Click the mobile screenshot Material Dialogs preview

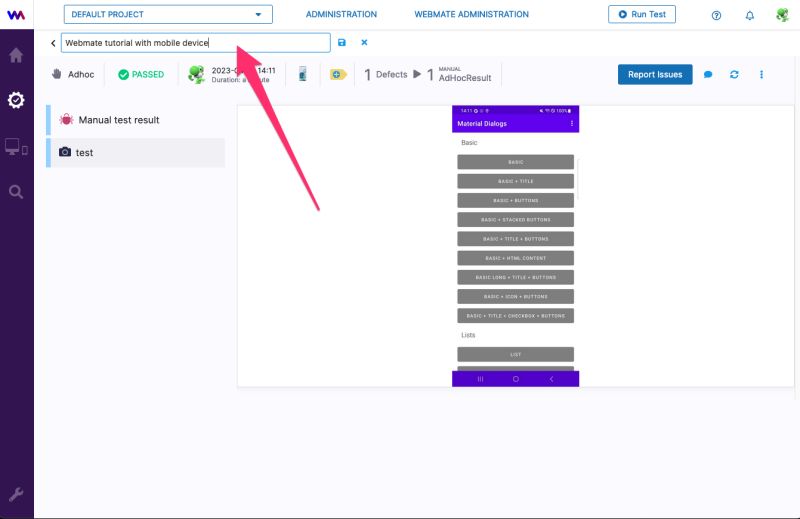[x=515, y=246]
